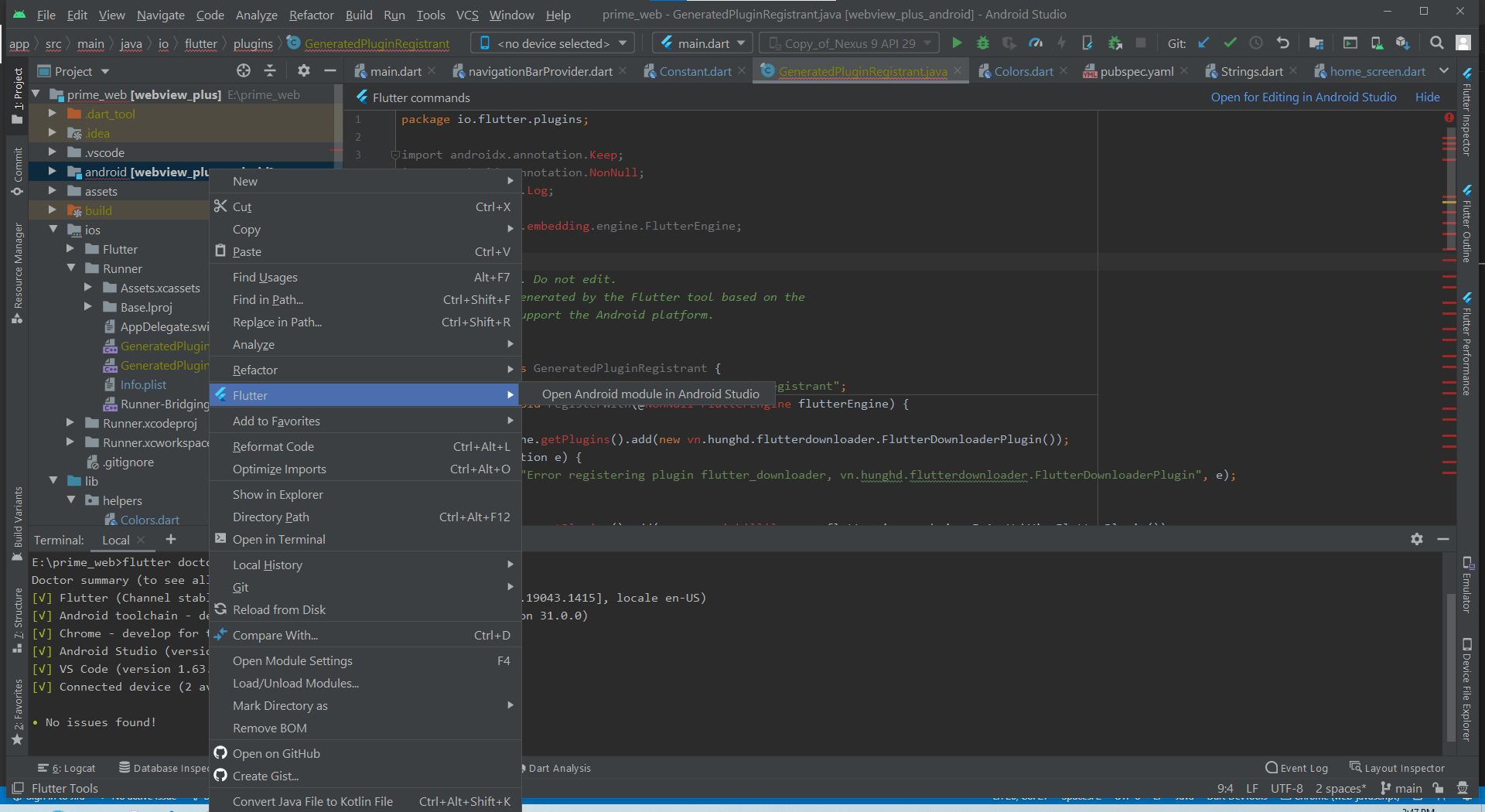Toggle the Flutter Inspector side panel
The image size is (1485, 812).
coord(1466,112)
